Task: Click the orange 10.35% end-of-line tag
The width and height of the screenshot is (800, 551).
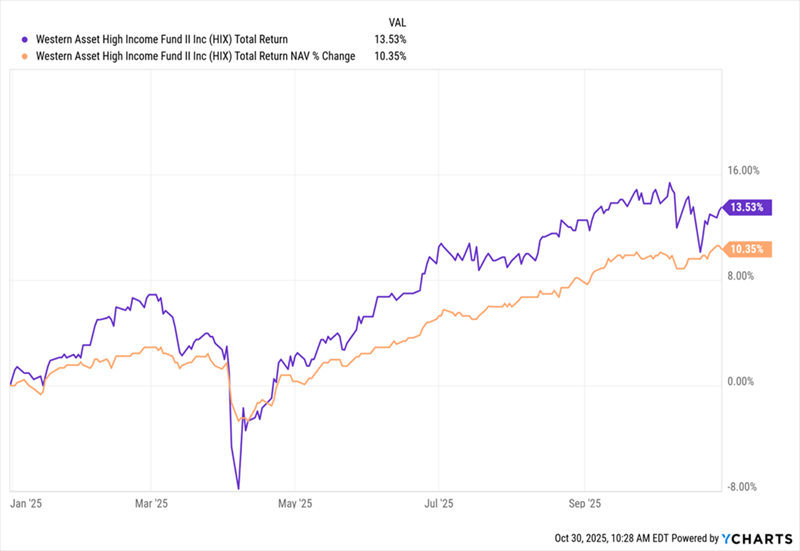Action: tap(747, 249)
